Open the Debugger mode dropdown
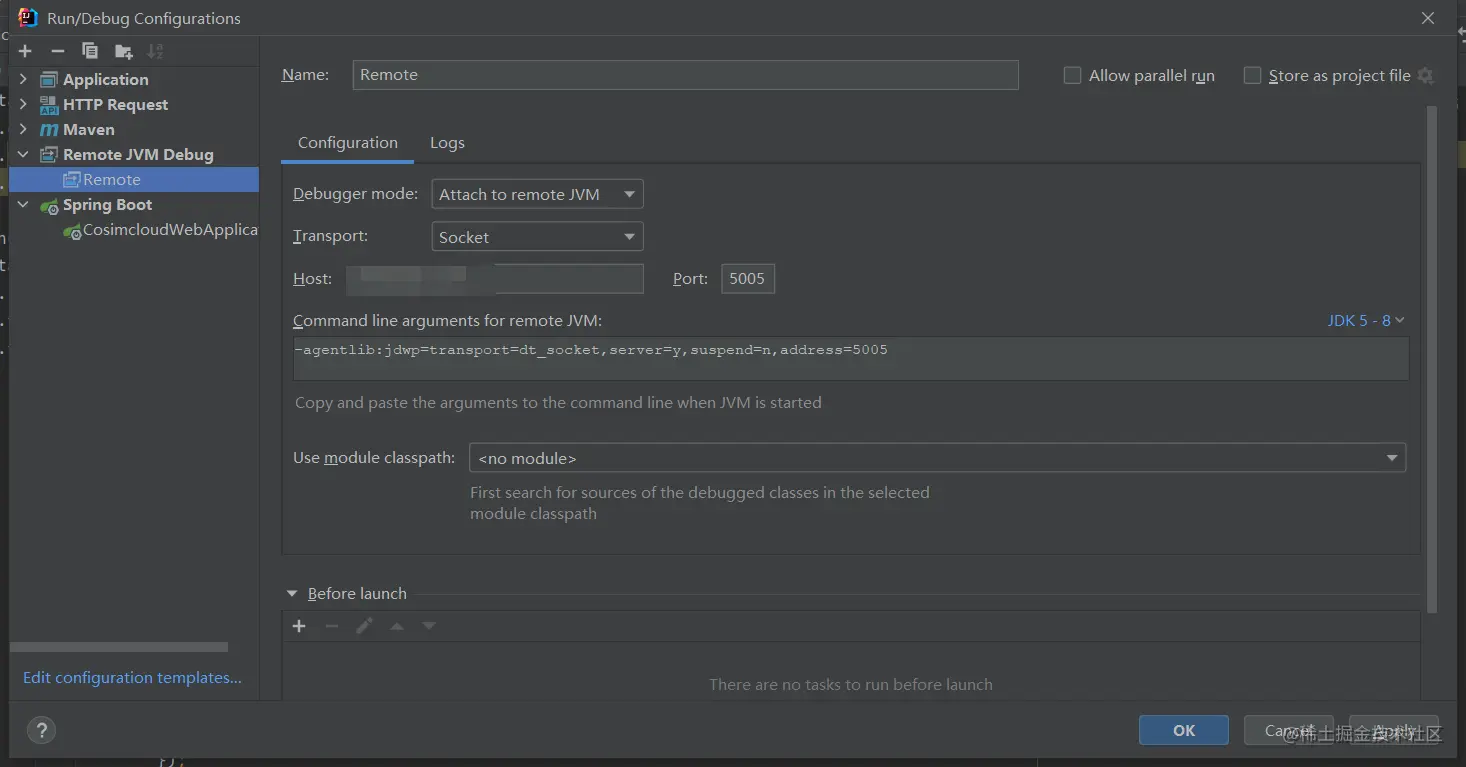This screenshot has height=767, width=1466. [x=537, y=194]
